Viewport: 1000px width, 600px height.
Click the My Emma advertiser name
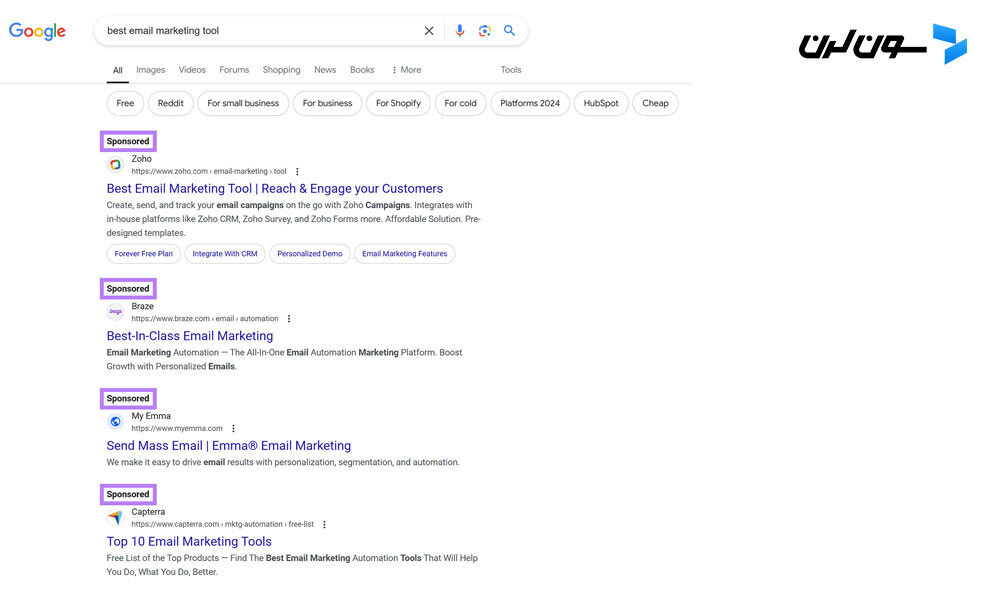pos(151,416)
